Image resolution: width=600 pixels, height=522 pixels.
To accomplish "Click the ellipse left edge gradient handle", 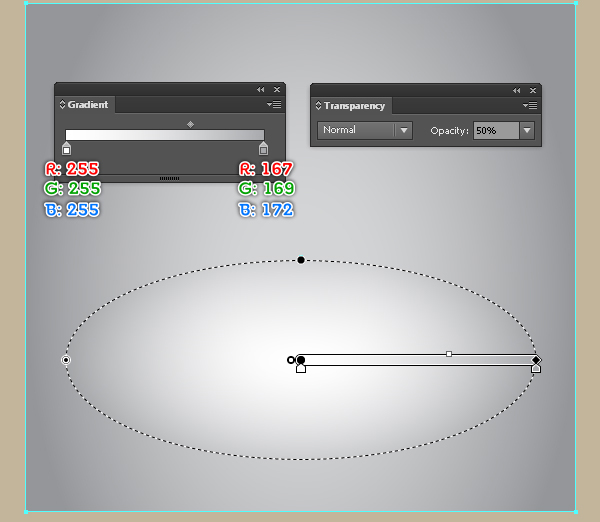I will point(66,360).
